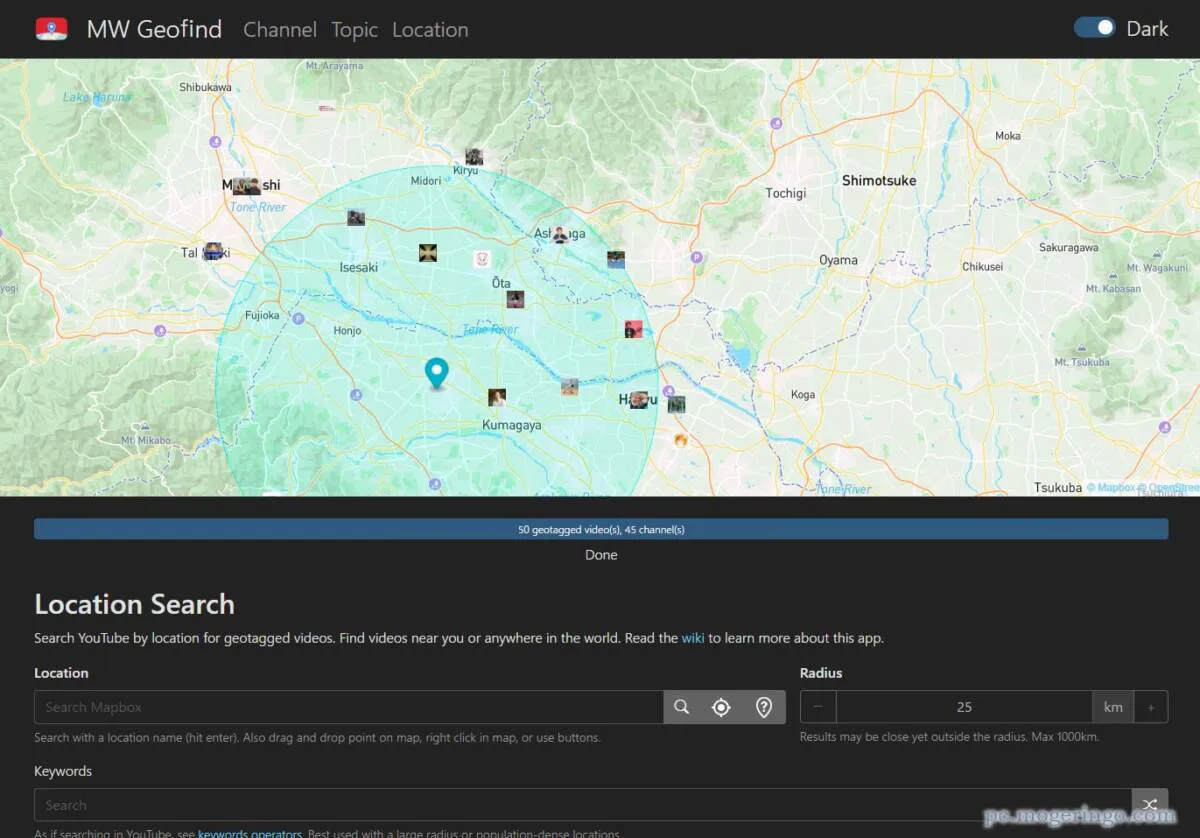This screenshot has height=838, width=1200.
Task: Open the wiki link
Action: pos(693,637)
